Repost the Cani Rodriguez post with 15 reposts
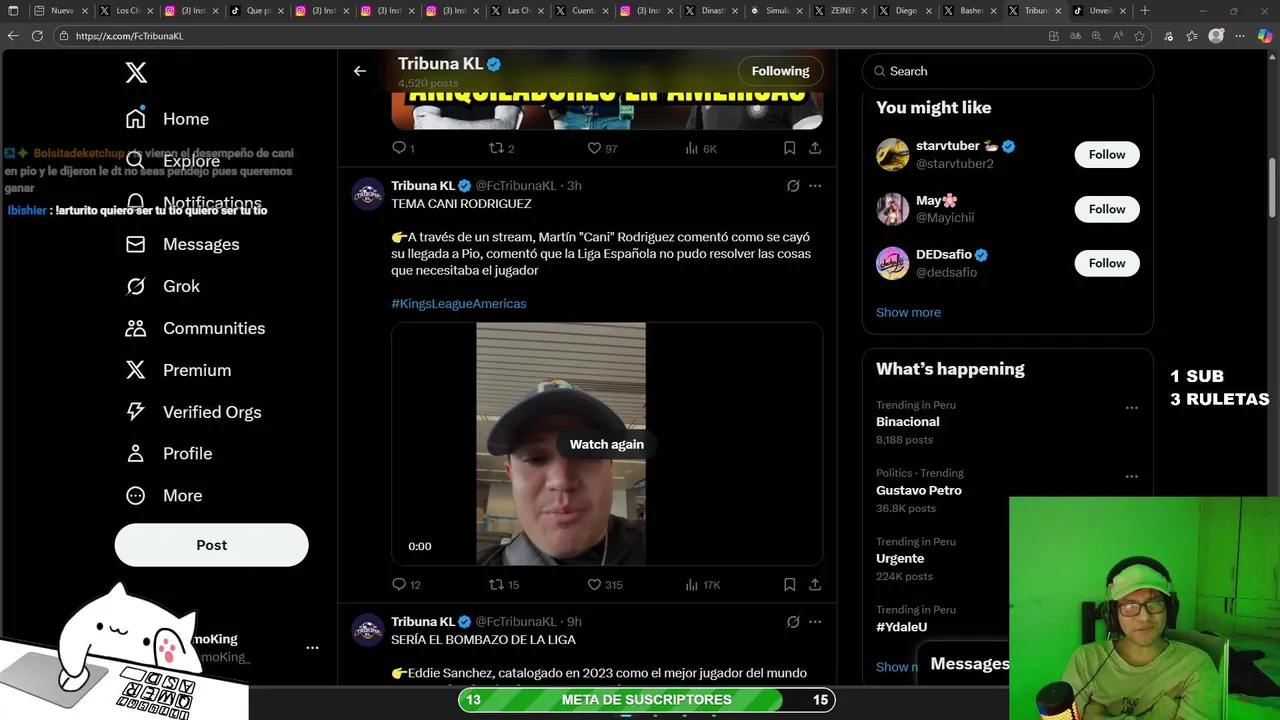This screenshot has width=1280, height=720. tap(504, 584)
